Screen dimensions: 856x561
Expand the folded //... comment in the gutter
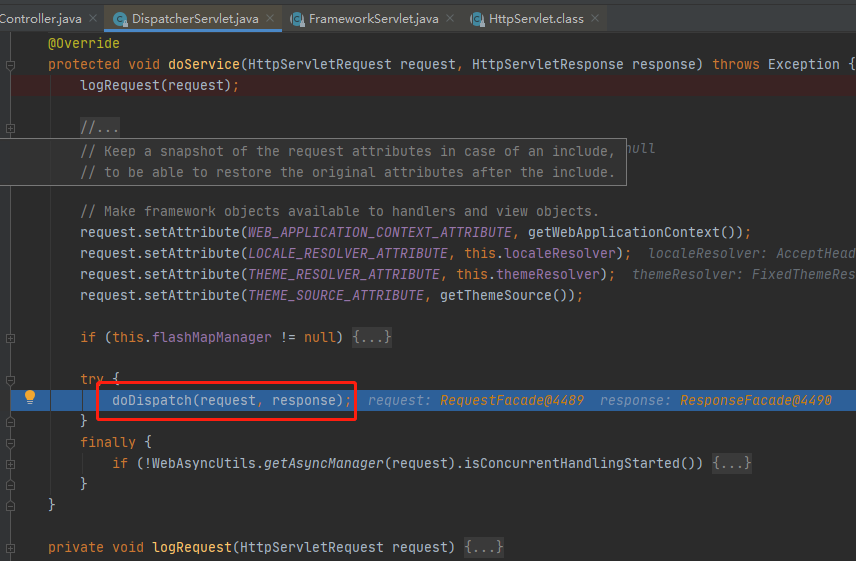click(x=10, y=129)
